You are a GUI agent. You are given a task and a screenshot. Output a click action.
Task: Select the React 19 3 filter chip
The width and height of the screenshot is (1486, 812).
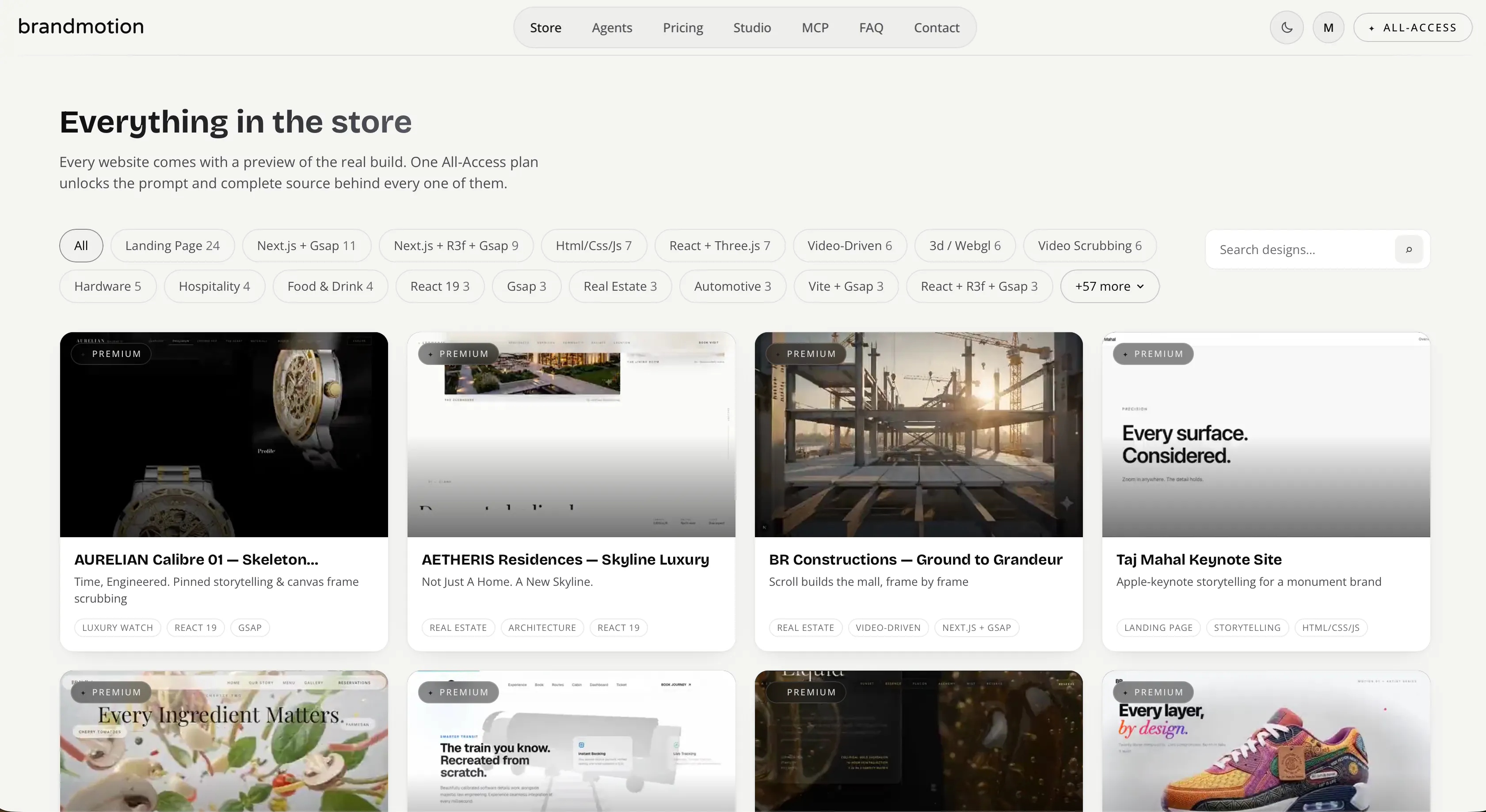[x=440, y=286]
